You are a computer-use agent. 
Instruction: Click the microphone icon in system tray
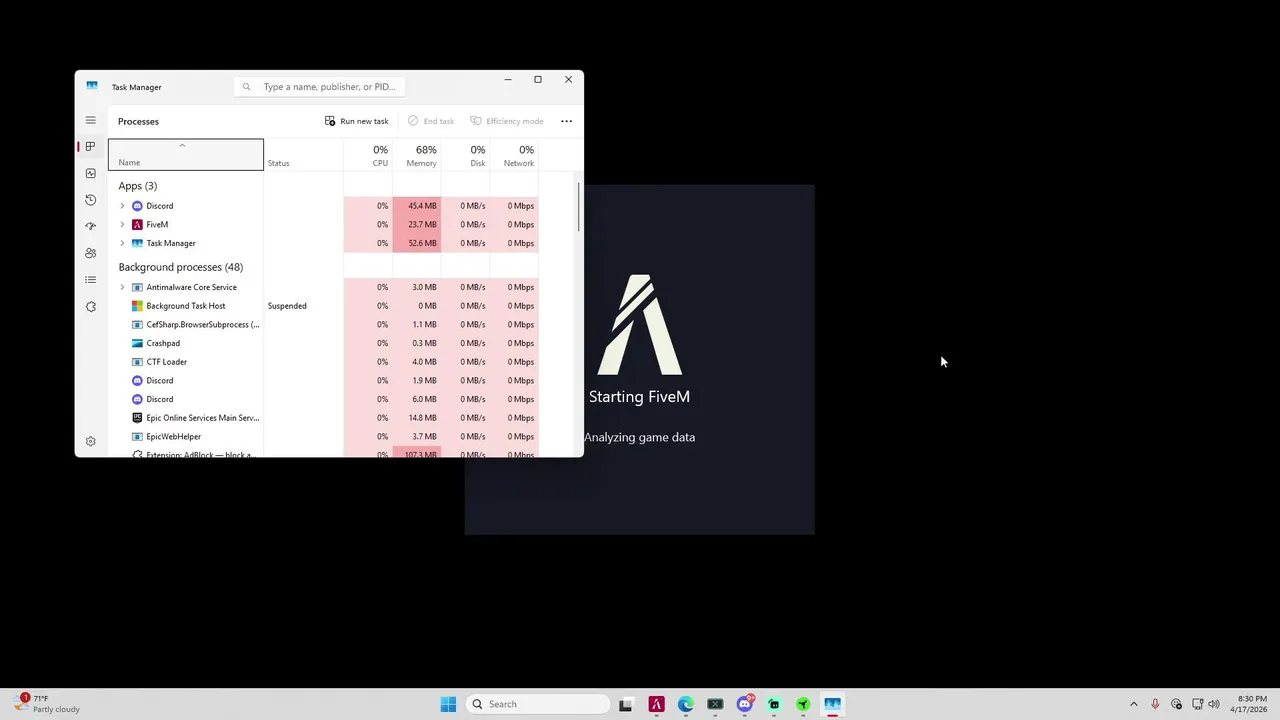coord(1155,704)
